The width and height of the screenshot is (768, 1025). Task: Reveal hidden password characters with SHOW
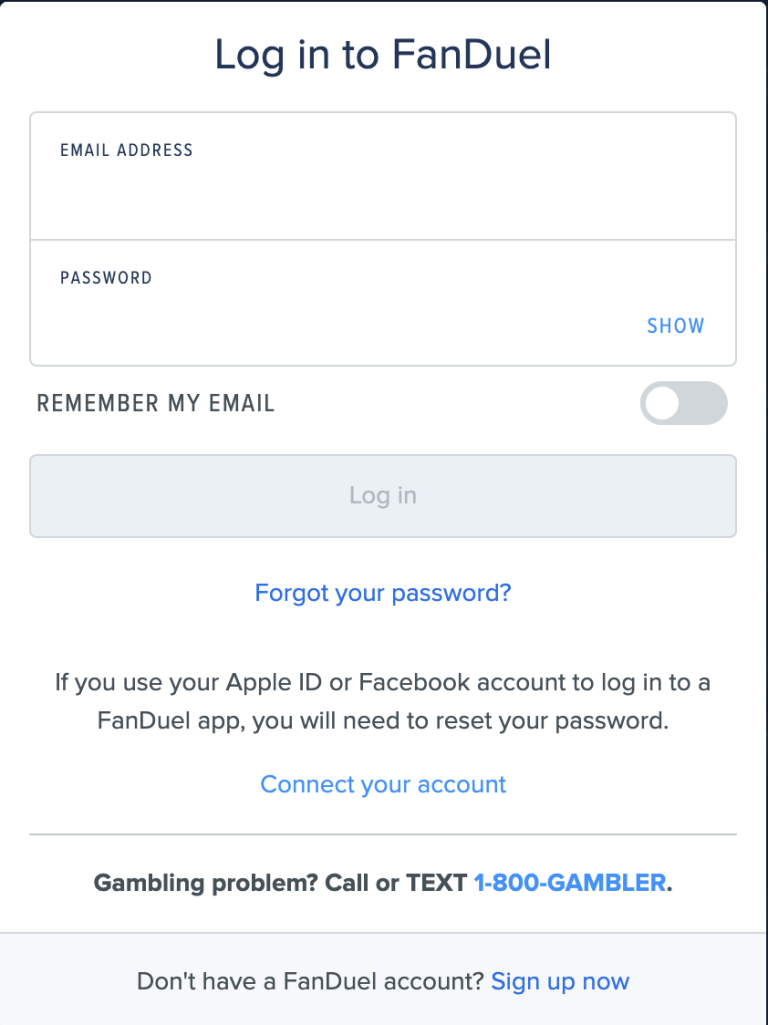675,325
